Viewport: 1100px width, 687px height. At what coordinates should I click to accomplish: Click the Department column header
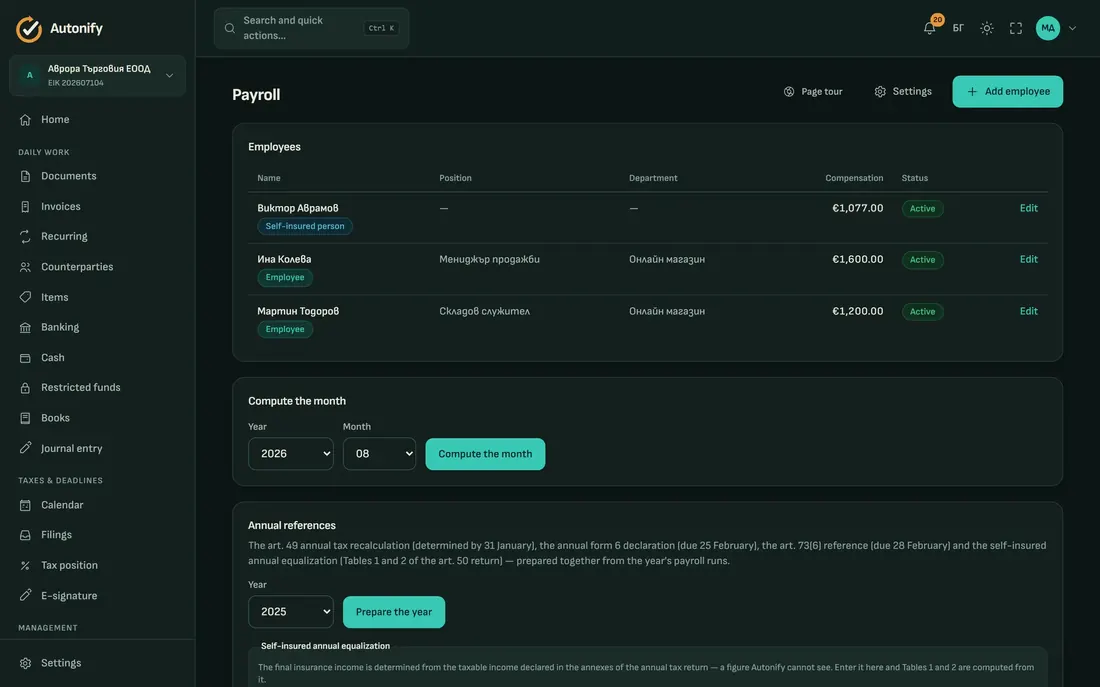653,178
